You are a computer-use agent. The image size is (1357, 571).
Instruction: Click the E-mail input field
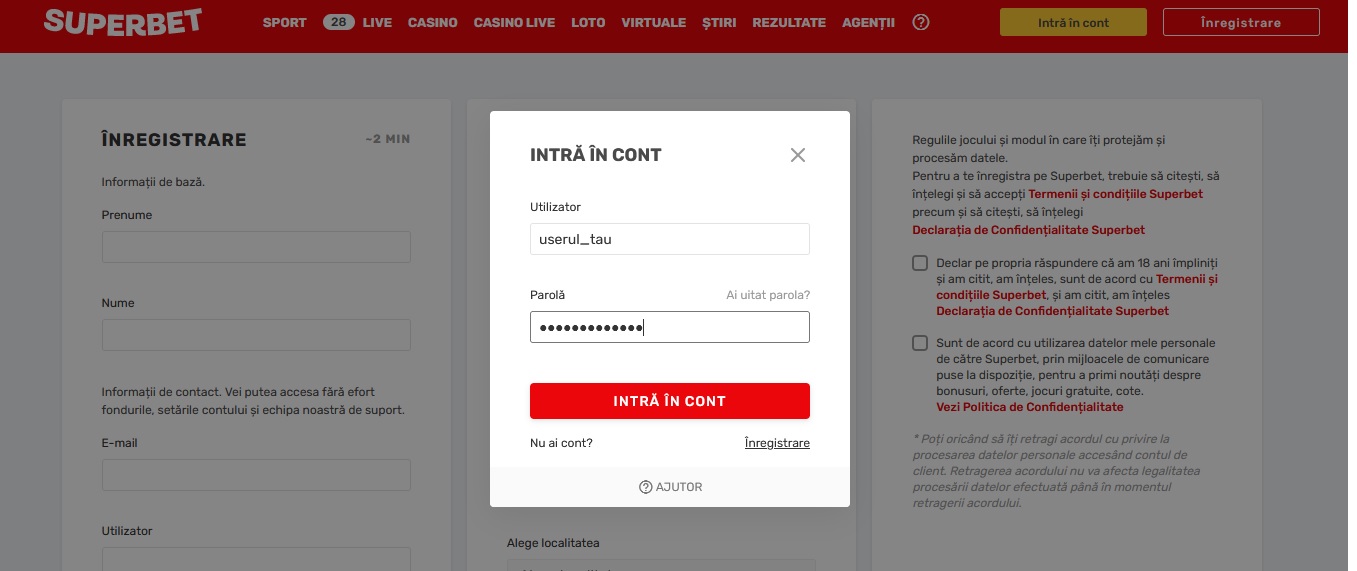click(256, 475)
